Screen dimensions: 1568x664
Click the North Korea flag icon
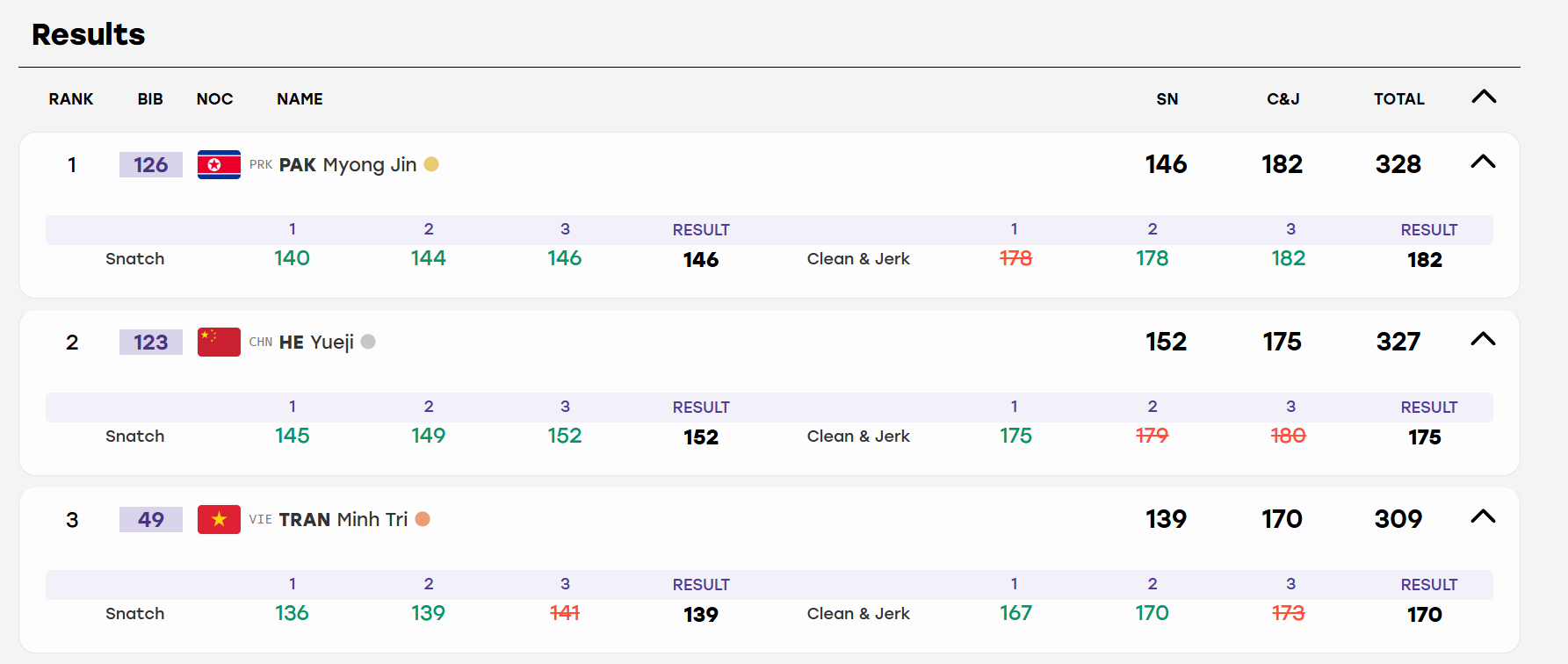point(219,164)
